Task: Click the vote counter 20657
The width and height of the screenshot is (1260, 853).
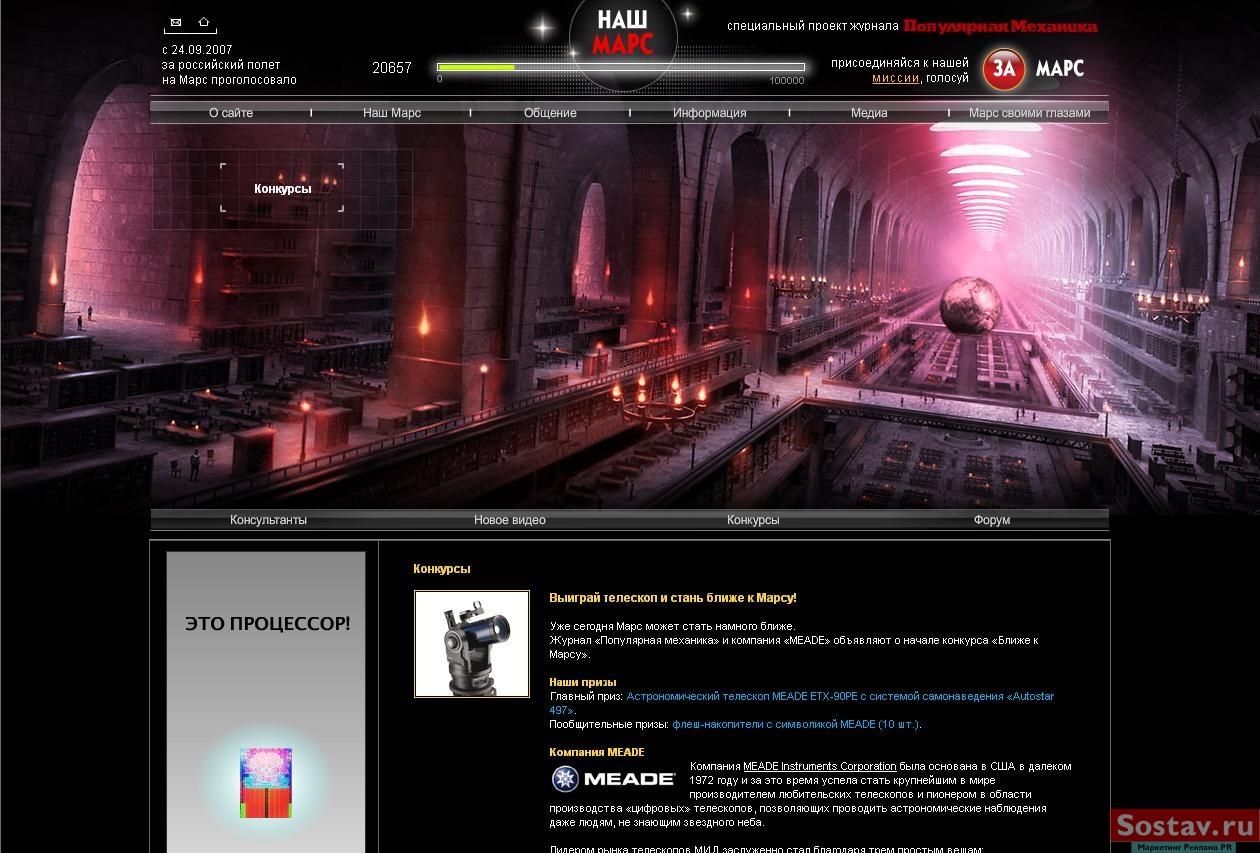Action: pyautogui.click(x=392, y=68)
